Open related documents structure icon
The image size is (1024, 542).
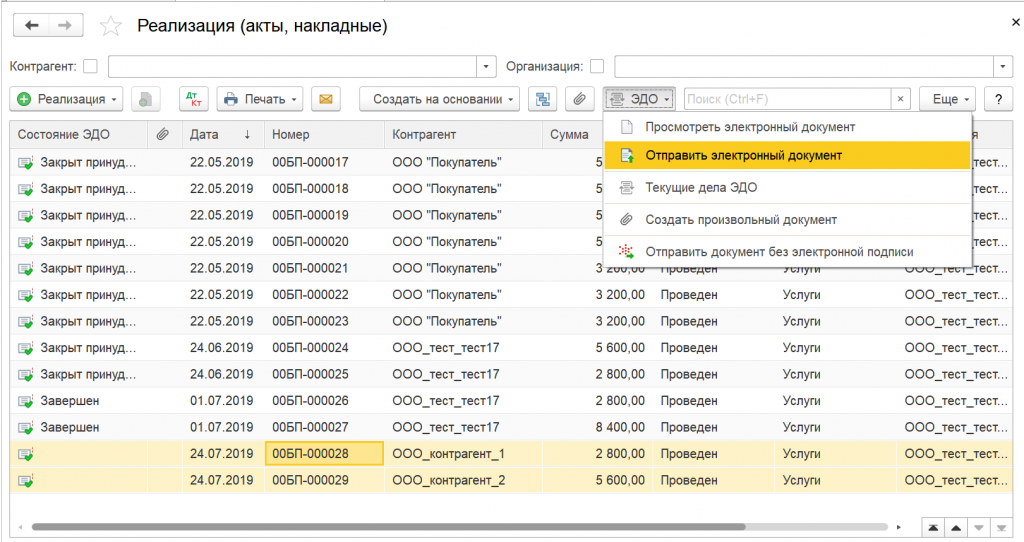pos(542,99)
